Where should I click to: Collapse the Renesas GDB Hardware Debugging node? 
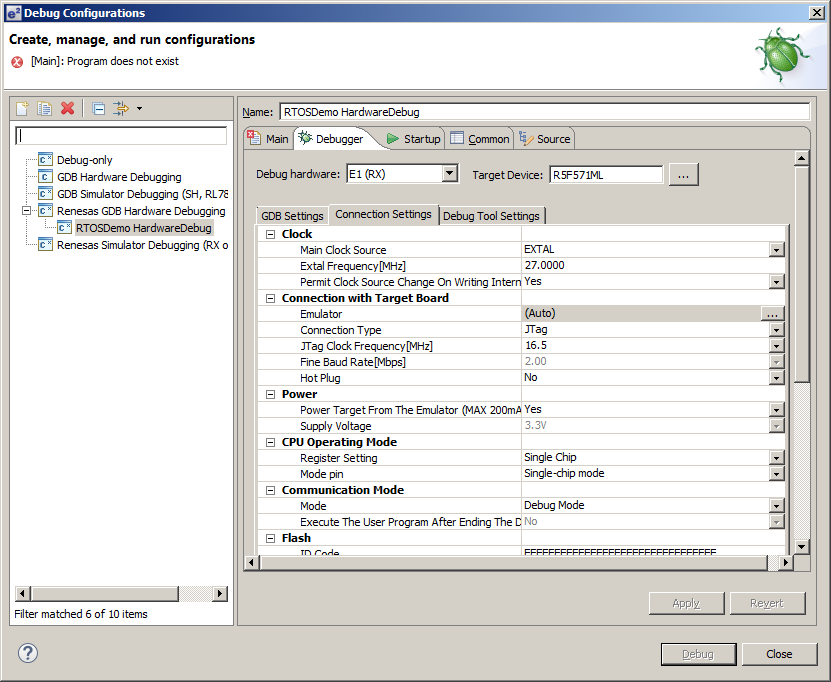[x=27, y=211]
